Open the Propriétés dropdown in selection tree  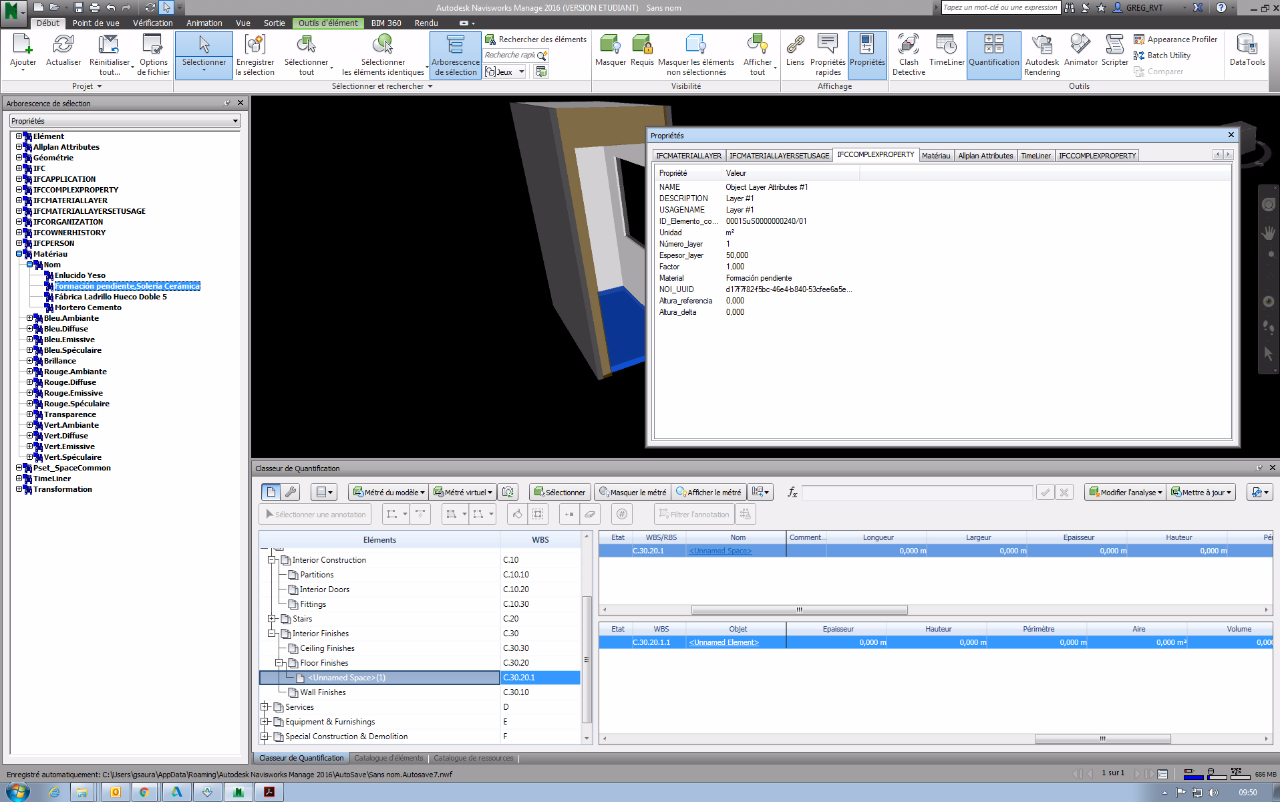[124, 121]
